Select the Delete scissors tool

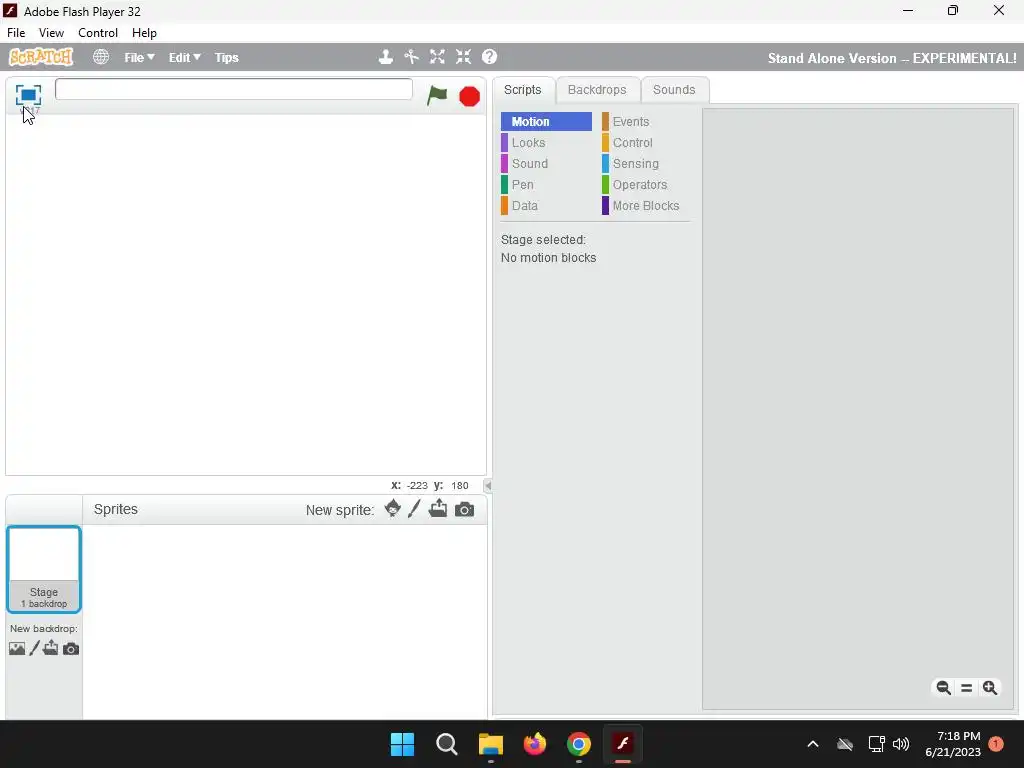[x=411, y=57]
